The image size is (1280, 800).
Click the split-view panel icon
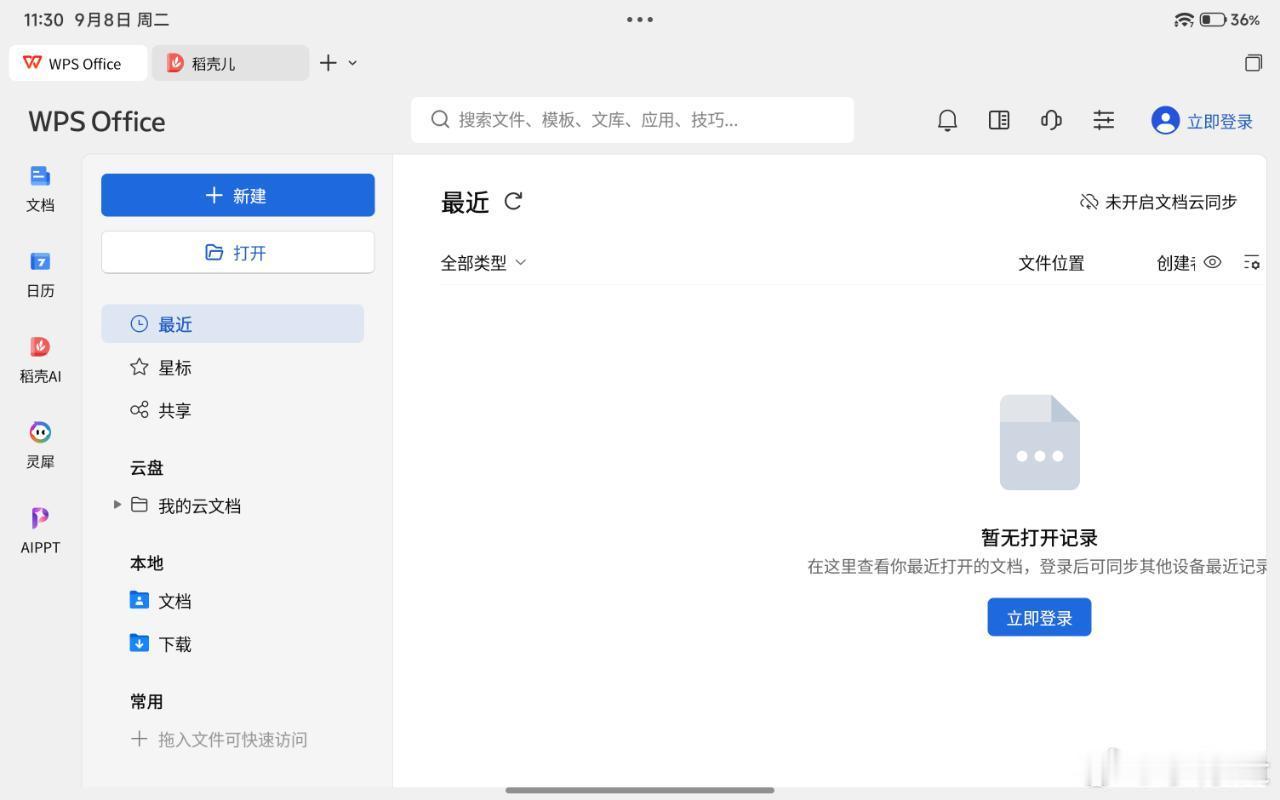click(999, 120)
